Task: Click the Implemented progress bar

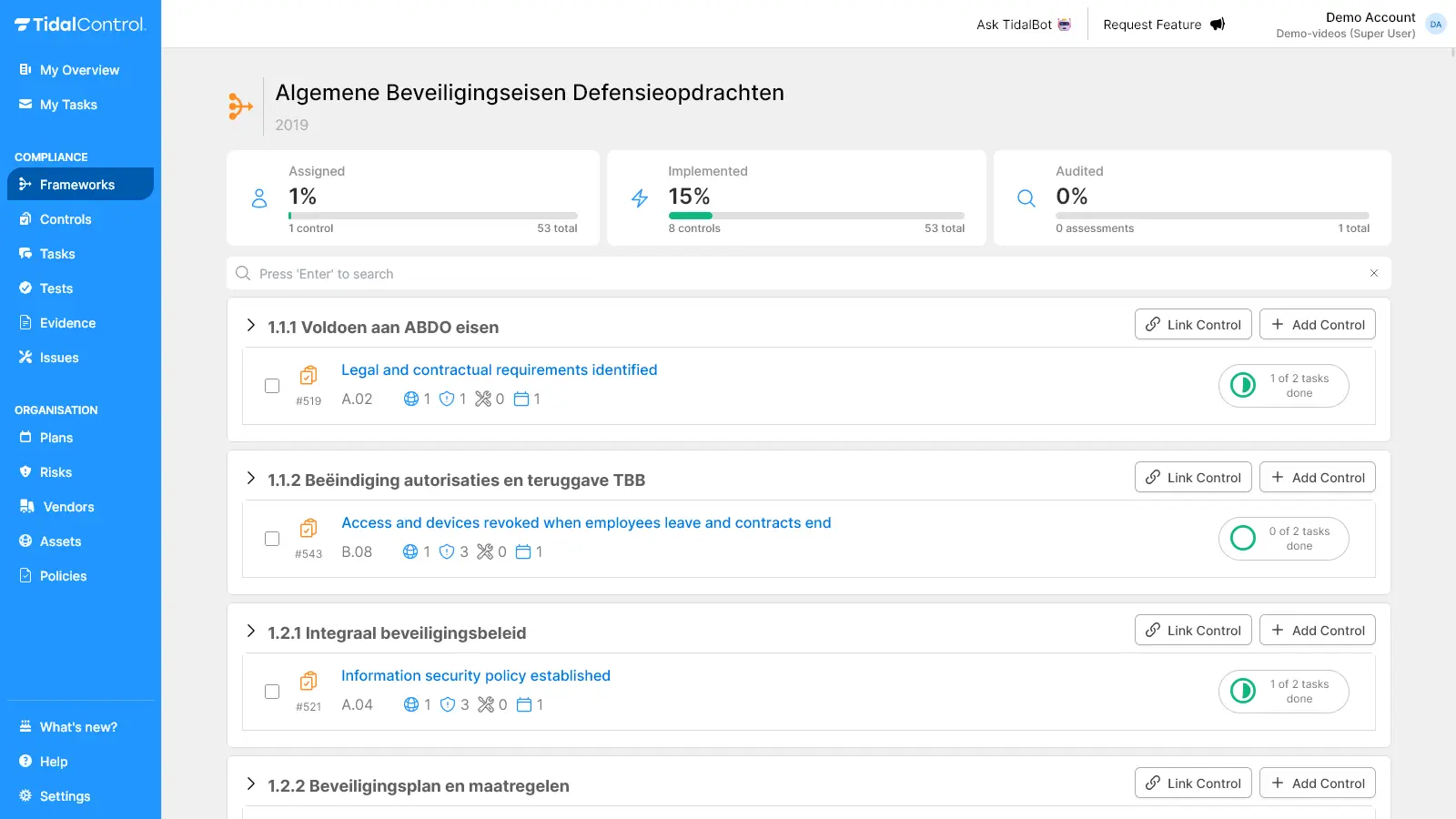Action: coord(815,216)
